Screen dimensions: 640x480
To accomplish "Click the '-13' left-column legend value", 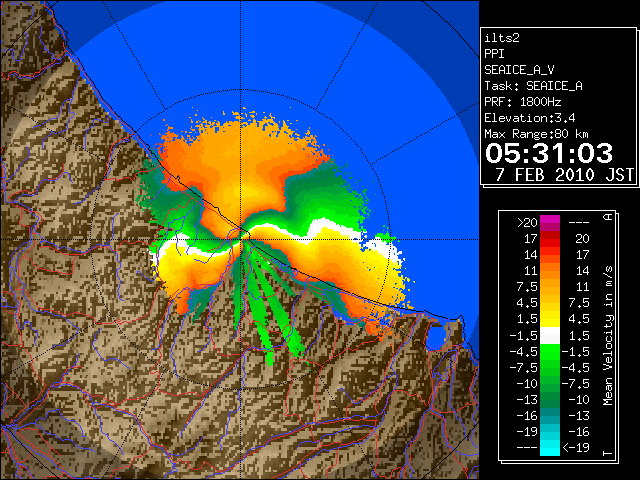I will [527, 400].
